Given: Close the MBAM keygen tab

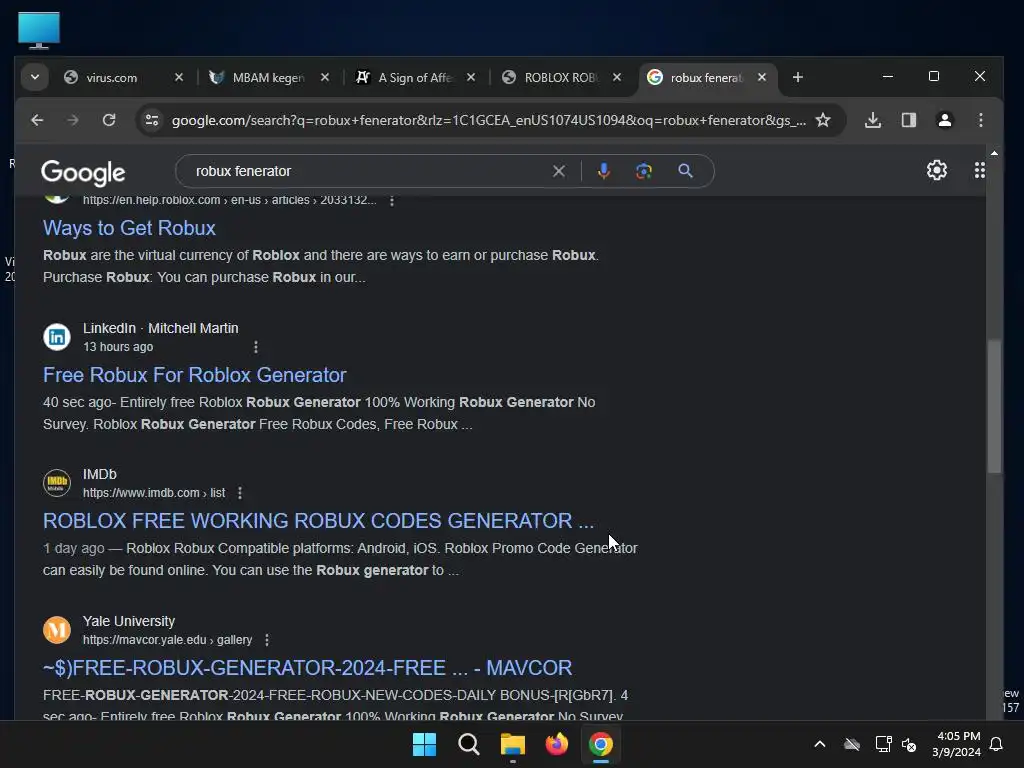Looking at the screenshot, I should (325, 77).
